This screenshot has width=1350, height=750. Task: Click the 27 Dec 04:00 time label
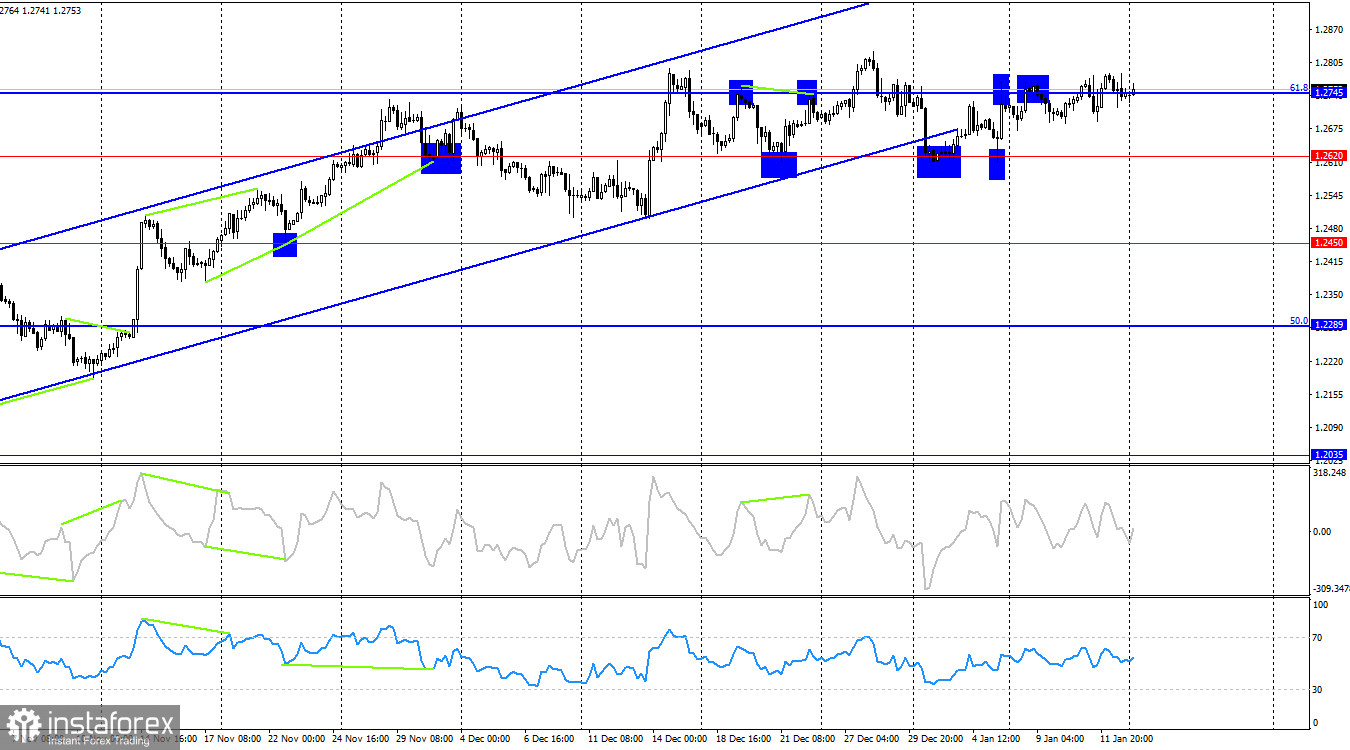[874, 739]
